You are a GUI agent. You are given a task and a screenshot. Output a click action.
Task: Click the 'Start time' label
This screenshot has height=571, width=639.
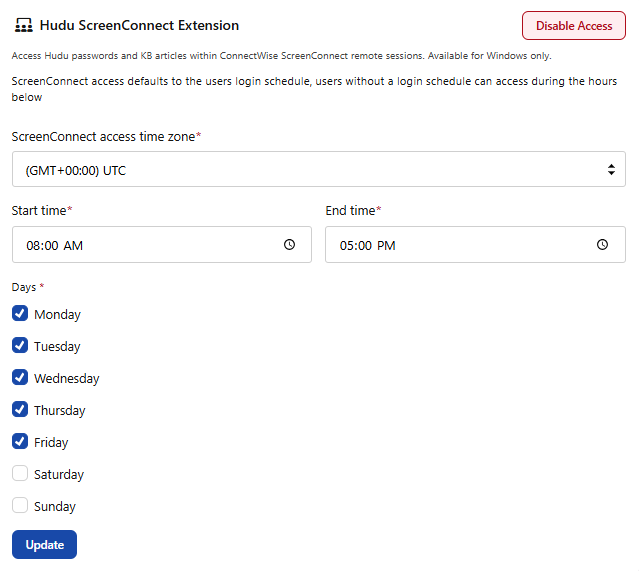pyautogui.click(x=39, y=210)
